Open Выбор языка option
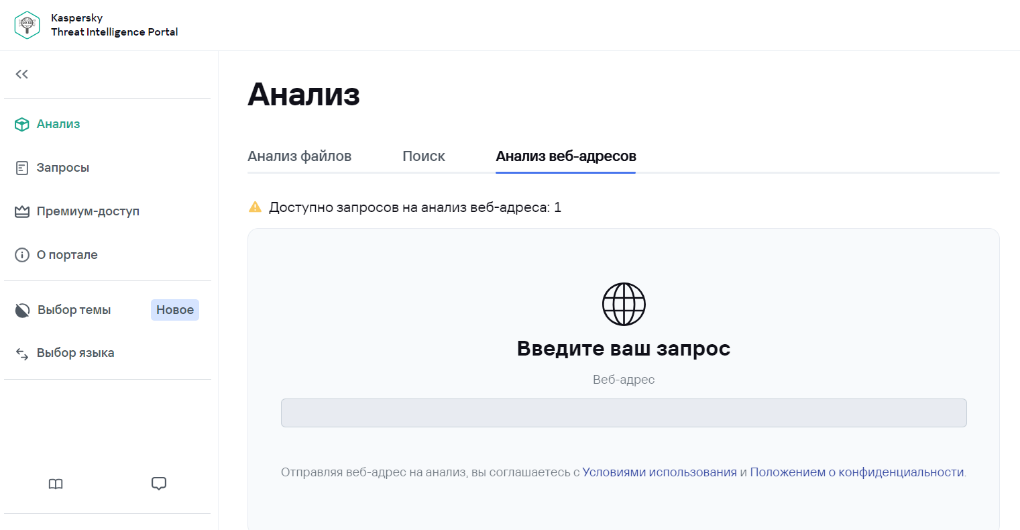 75,352
